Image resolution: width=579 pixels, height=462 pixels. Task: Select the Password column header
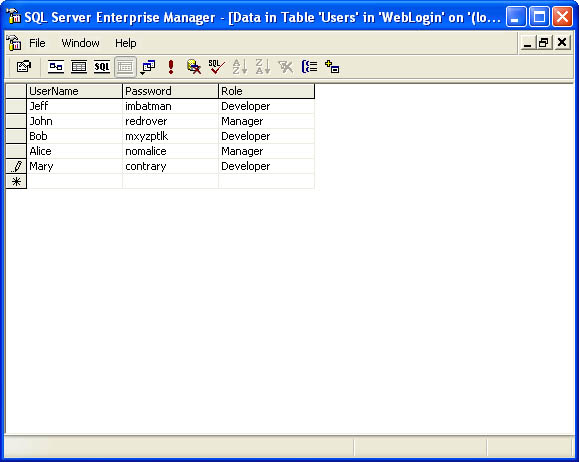point(170,91)
